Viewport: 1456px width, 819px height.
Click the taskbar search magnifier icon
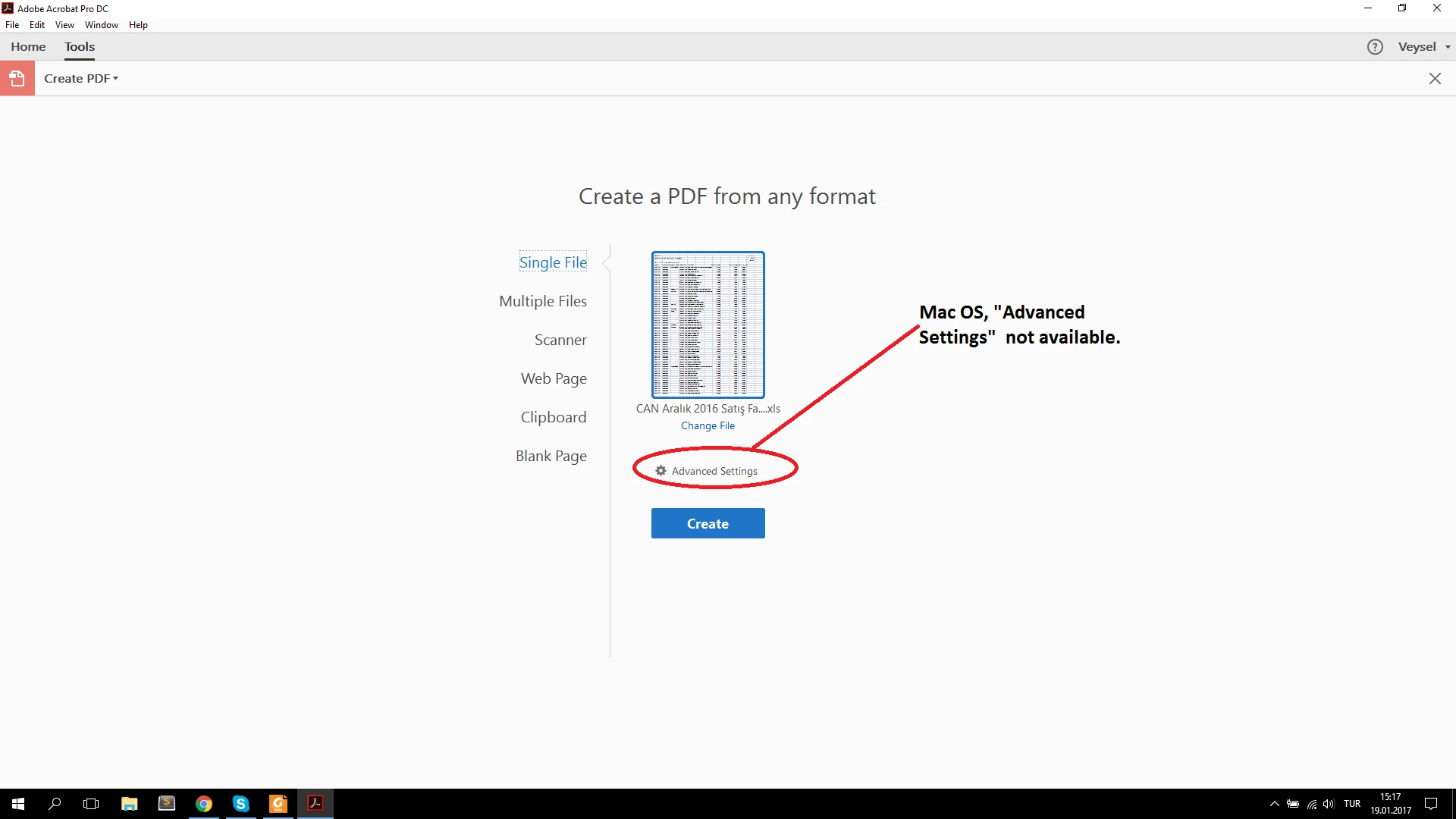click(x=55, y=804)
